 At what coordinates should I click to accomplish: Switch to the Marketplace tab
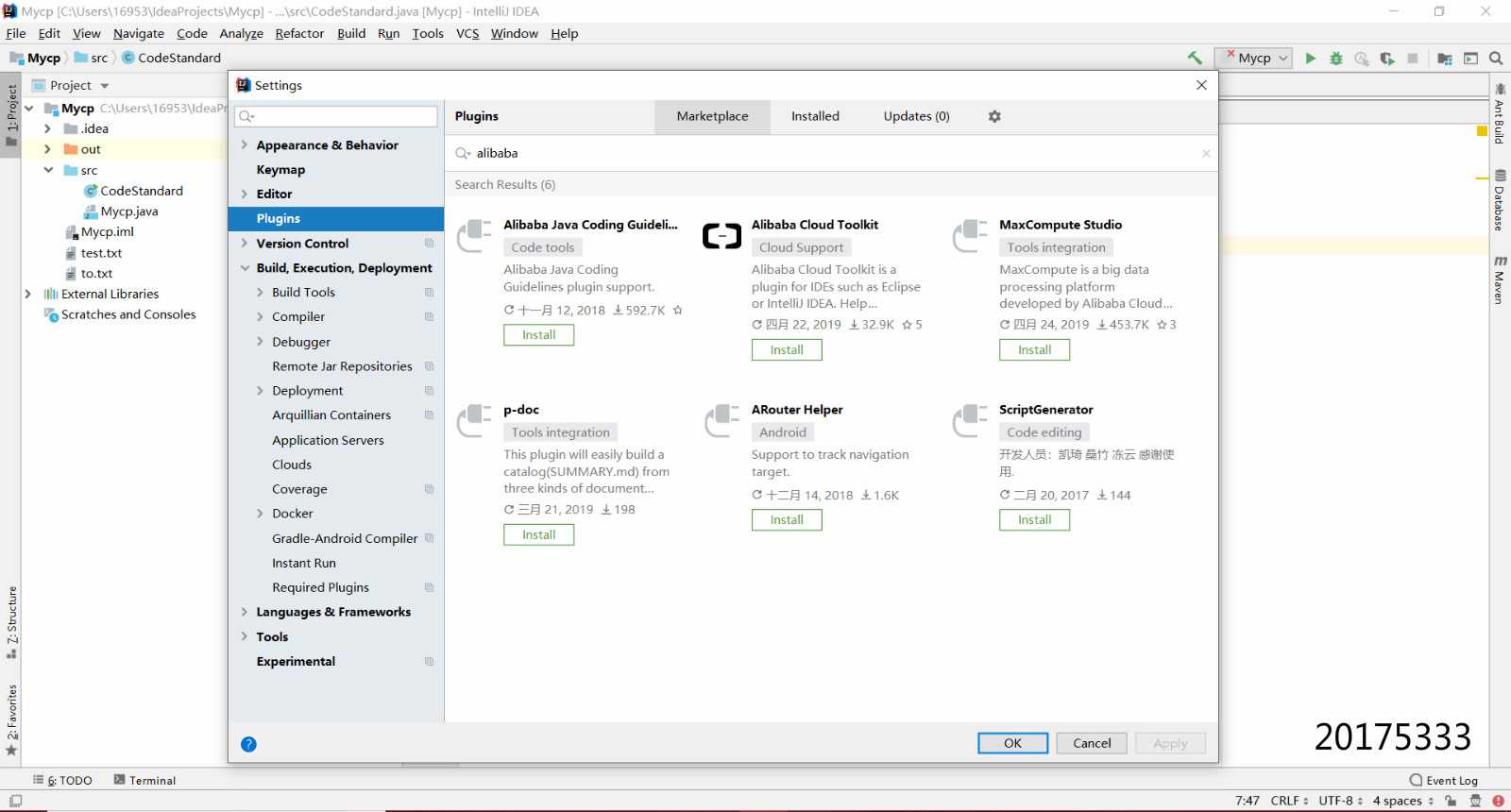pyautogui.click(x=712, y=116)
